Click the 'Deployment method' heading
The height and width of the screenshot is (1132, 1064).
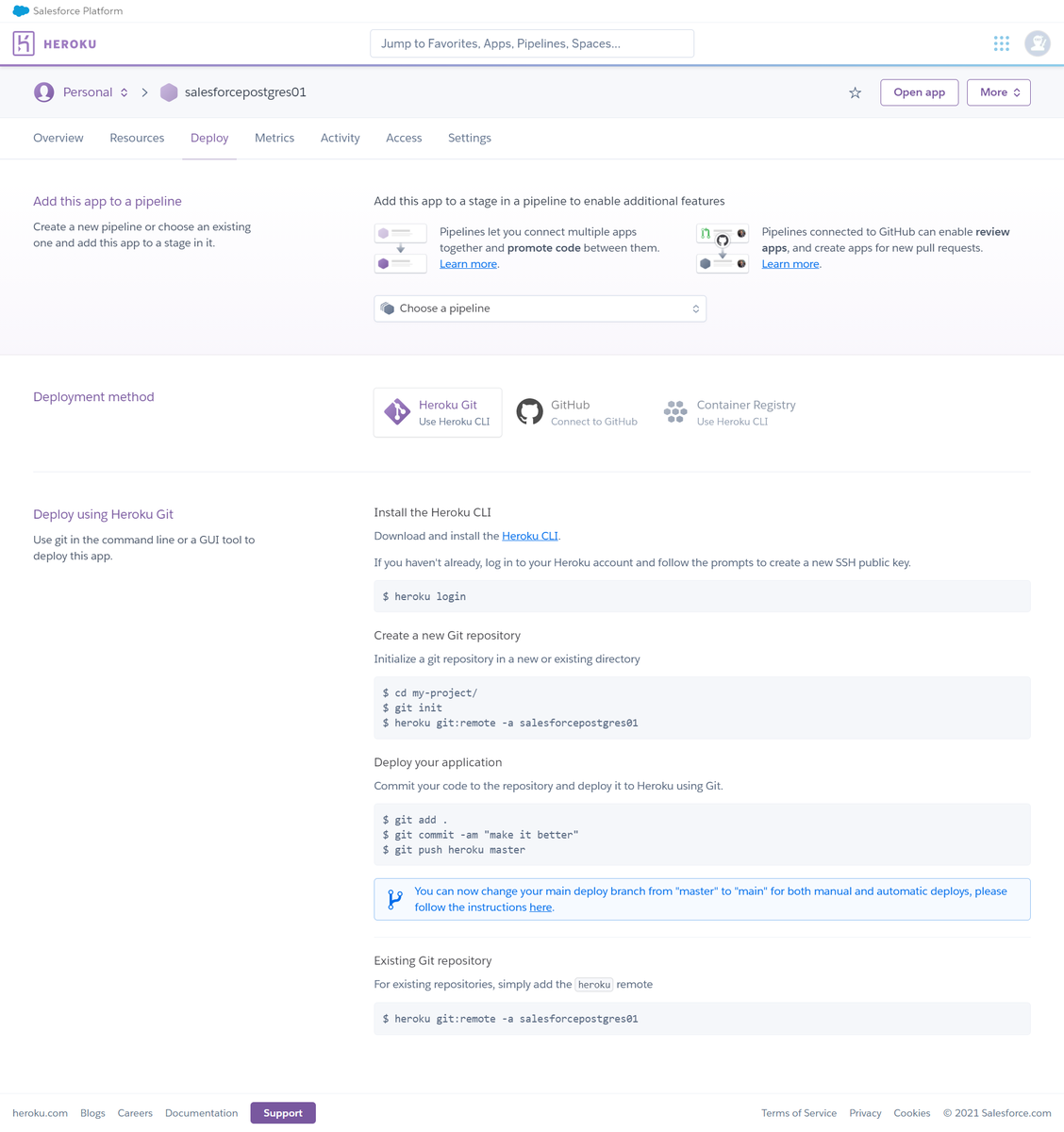tap(93, 397)
